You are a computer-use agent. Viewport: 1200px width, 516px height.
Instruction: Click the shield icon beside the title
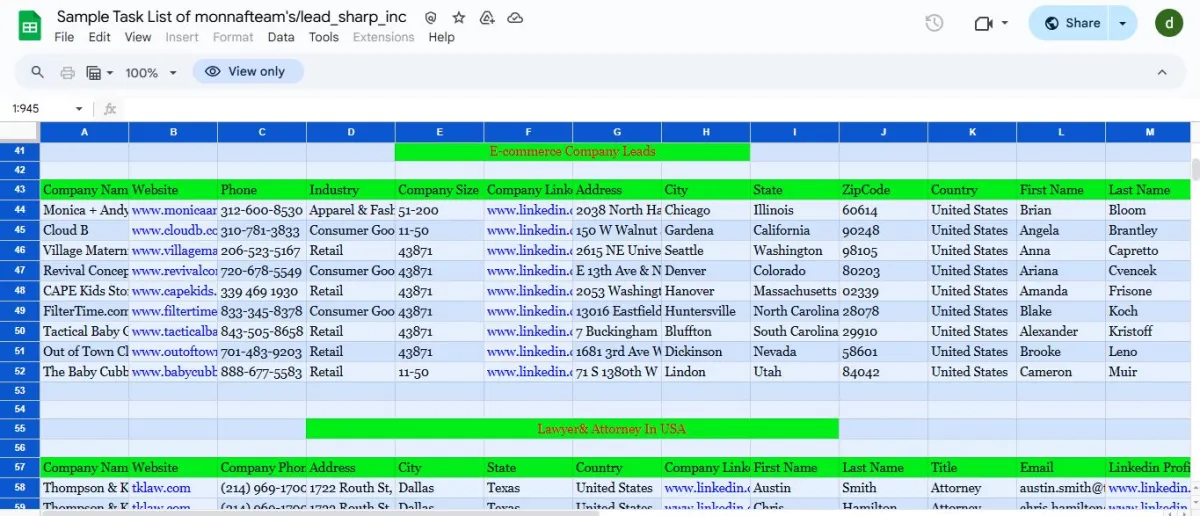[x=431, y=18]
